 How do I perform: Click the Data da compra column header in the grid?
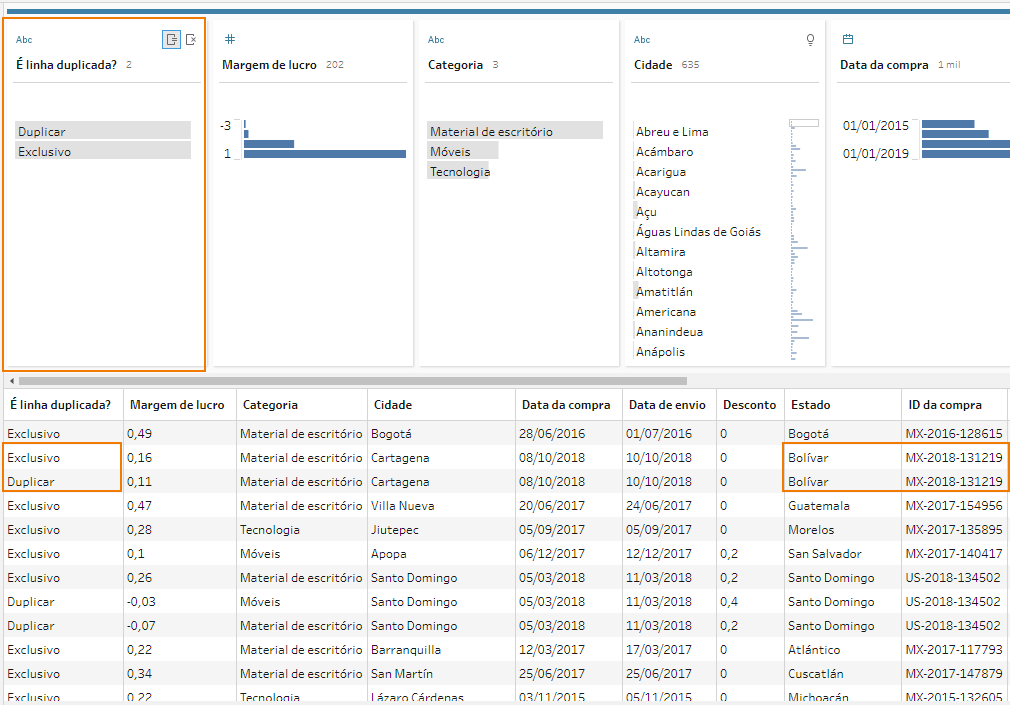[x=569, y=405]
